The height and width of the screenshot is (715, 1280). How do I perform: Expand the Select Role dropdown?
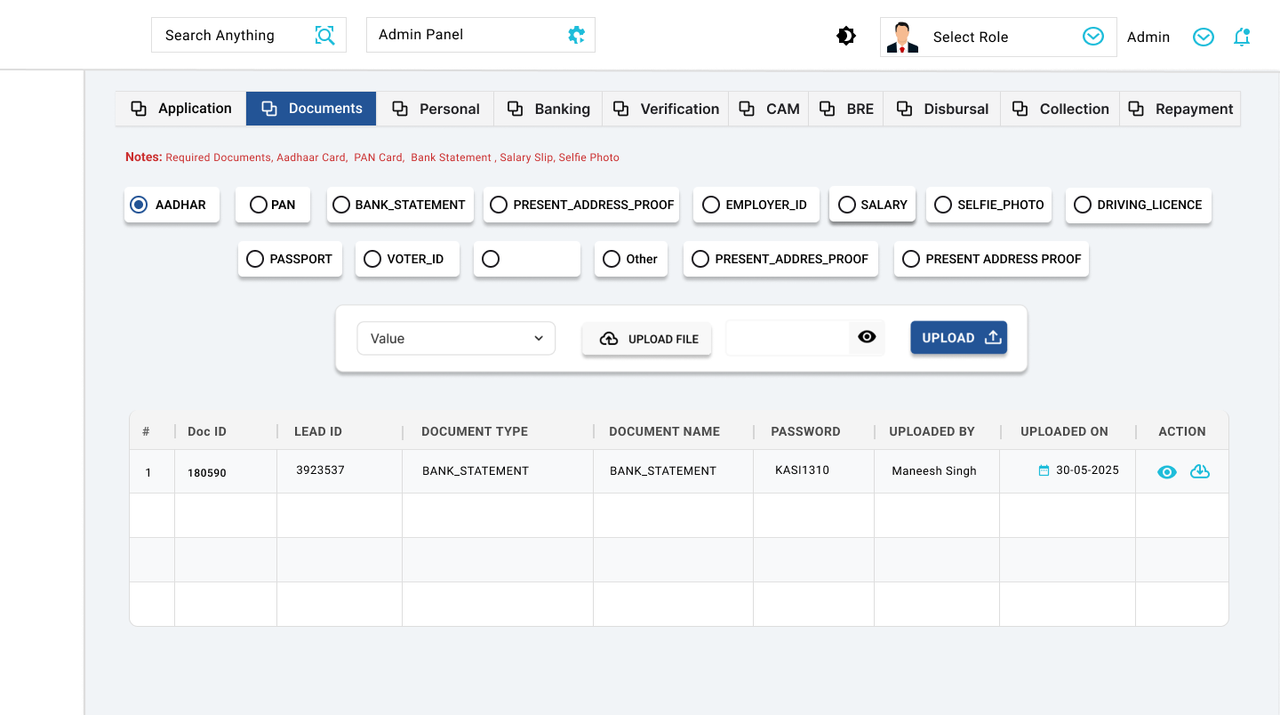(1091, 36)
